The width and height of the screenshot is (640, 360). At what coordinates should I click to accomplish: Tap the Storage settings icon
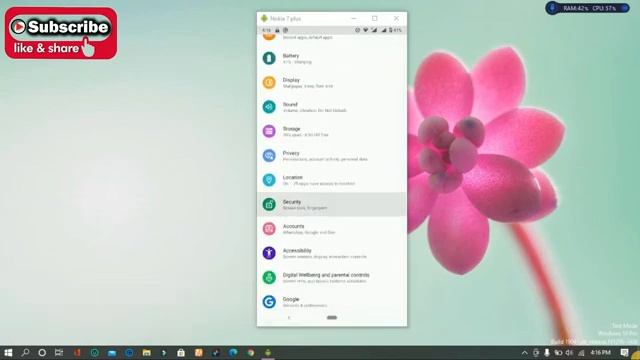click(269, 131)
